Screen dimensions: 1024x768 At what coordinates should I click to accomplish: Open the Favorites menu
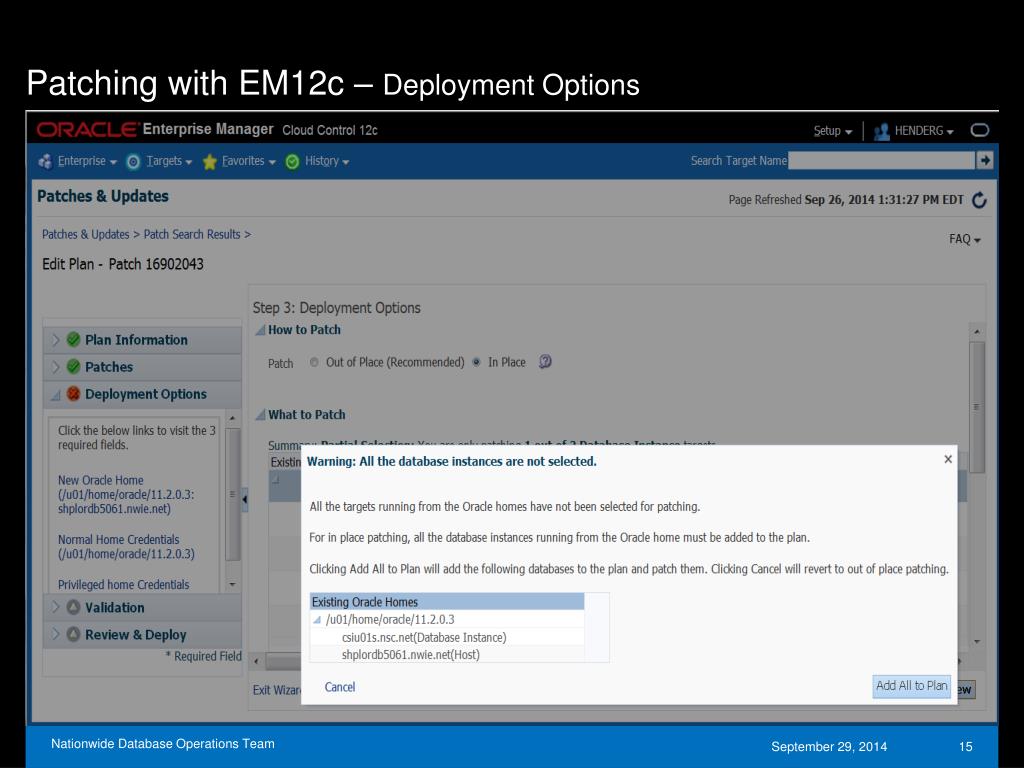click(x=248, y=161)
